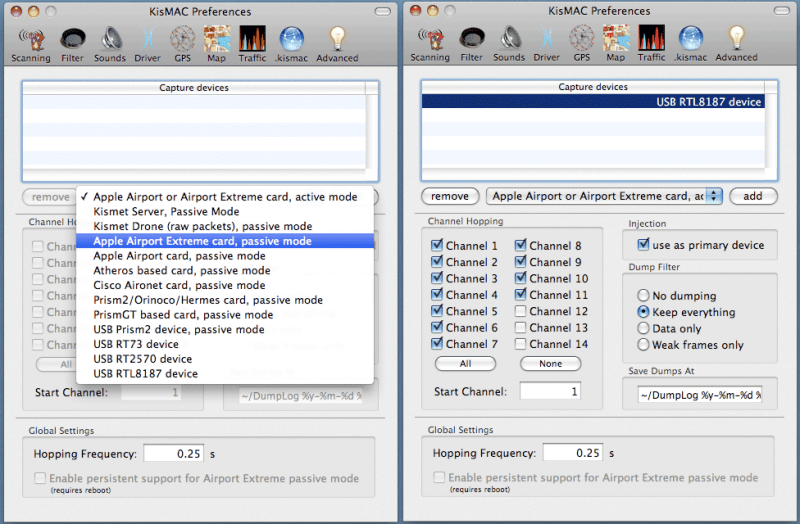Open Scanning preferences in right window

pos(430,44)
